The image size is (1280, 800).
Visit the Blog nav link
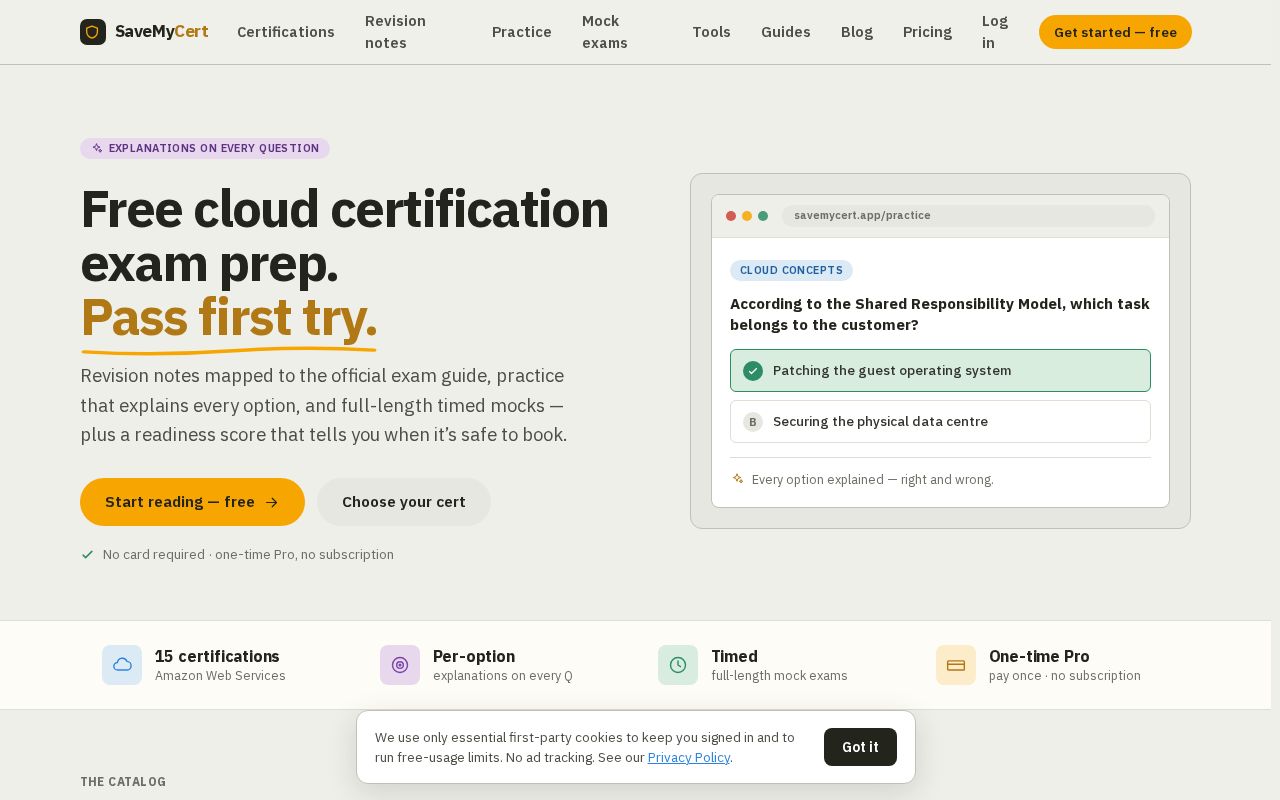tap(857, 32)
